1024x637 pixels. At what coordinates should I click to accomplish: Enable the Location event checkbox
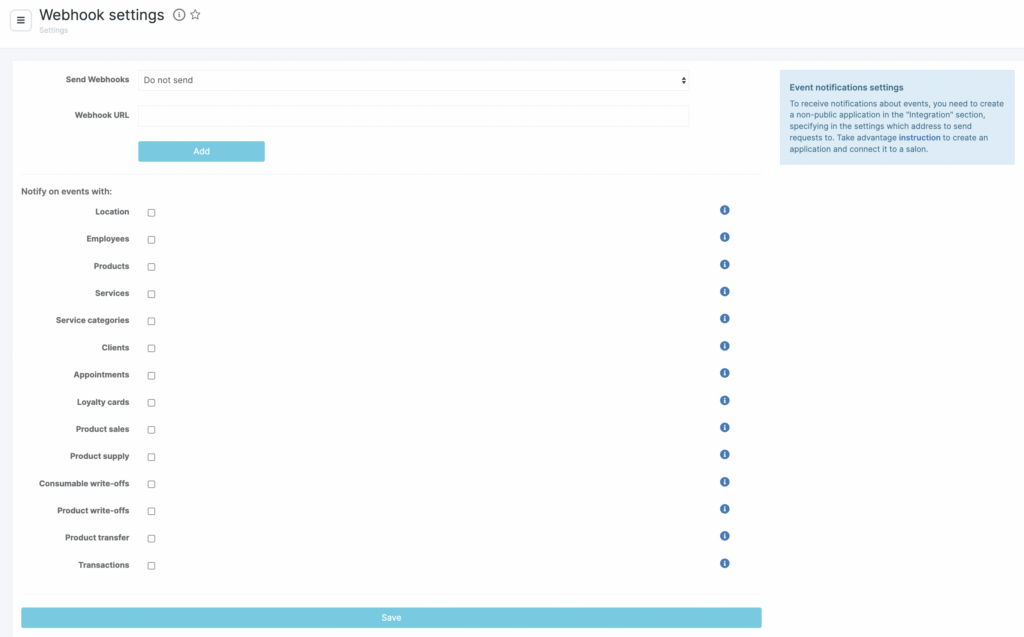pos(152,213)
